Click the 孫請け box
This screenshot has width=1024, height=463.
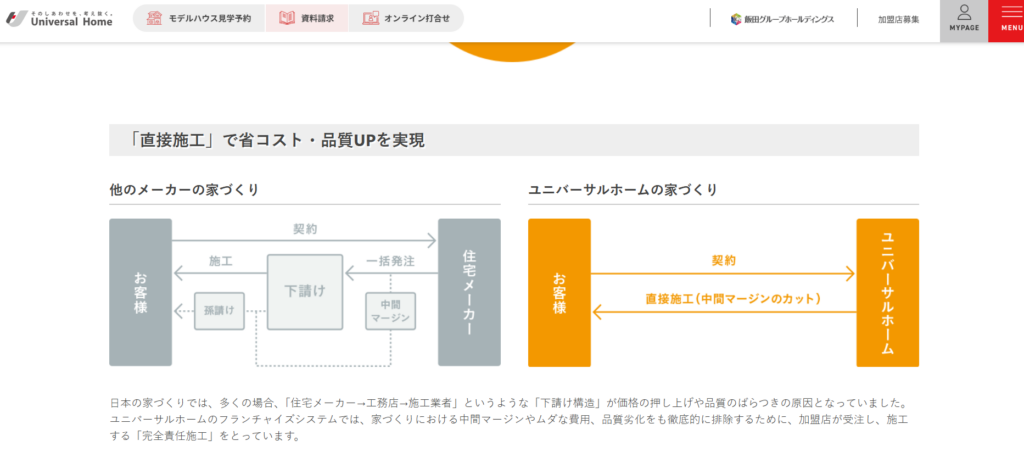point(219,311)
